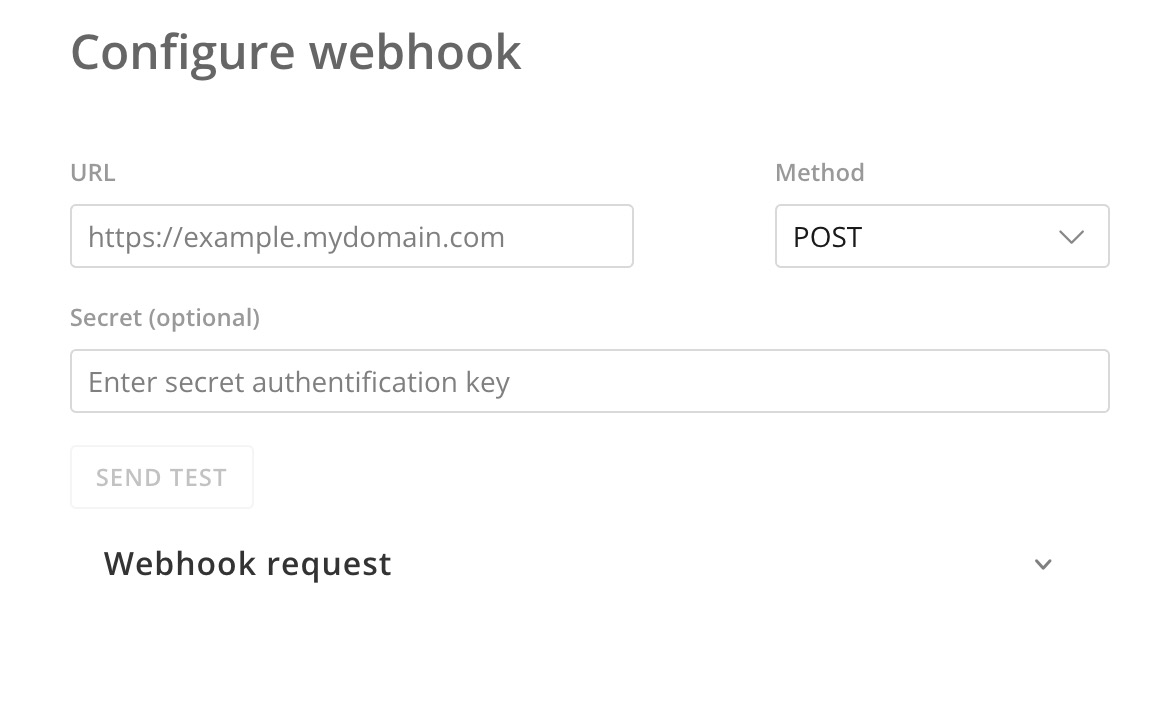Click the SEND TEST button
The image size is (1170, 706).
coord(162,477)
